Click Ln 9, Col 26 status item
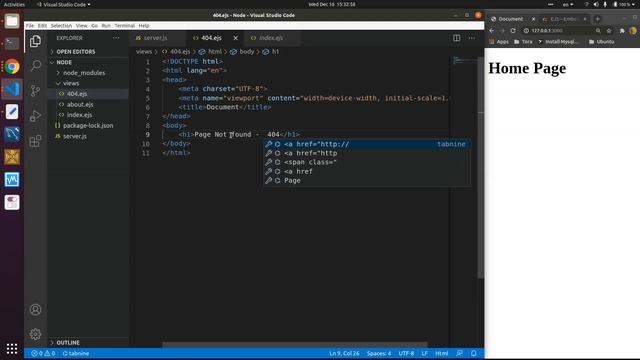 pyautogui.click(x=344, y=353)
